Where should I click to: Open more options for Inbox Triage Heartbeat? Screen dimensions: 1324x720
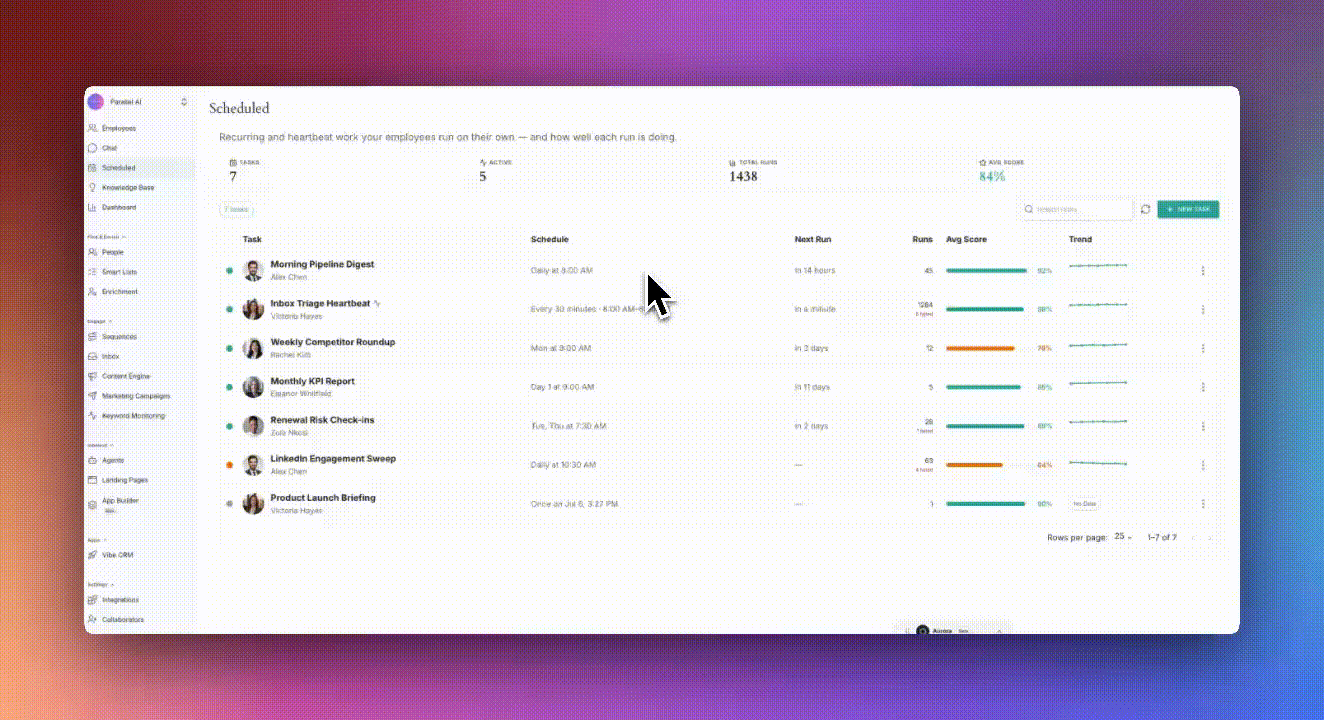click(x=1203, y=310)
